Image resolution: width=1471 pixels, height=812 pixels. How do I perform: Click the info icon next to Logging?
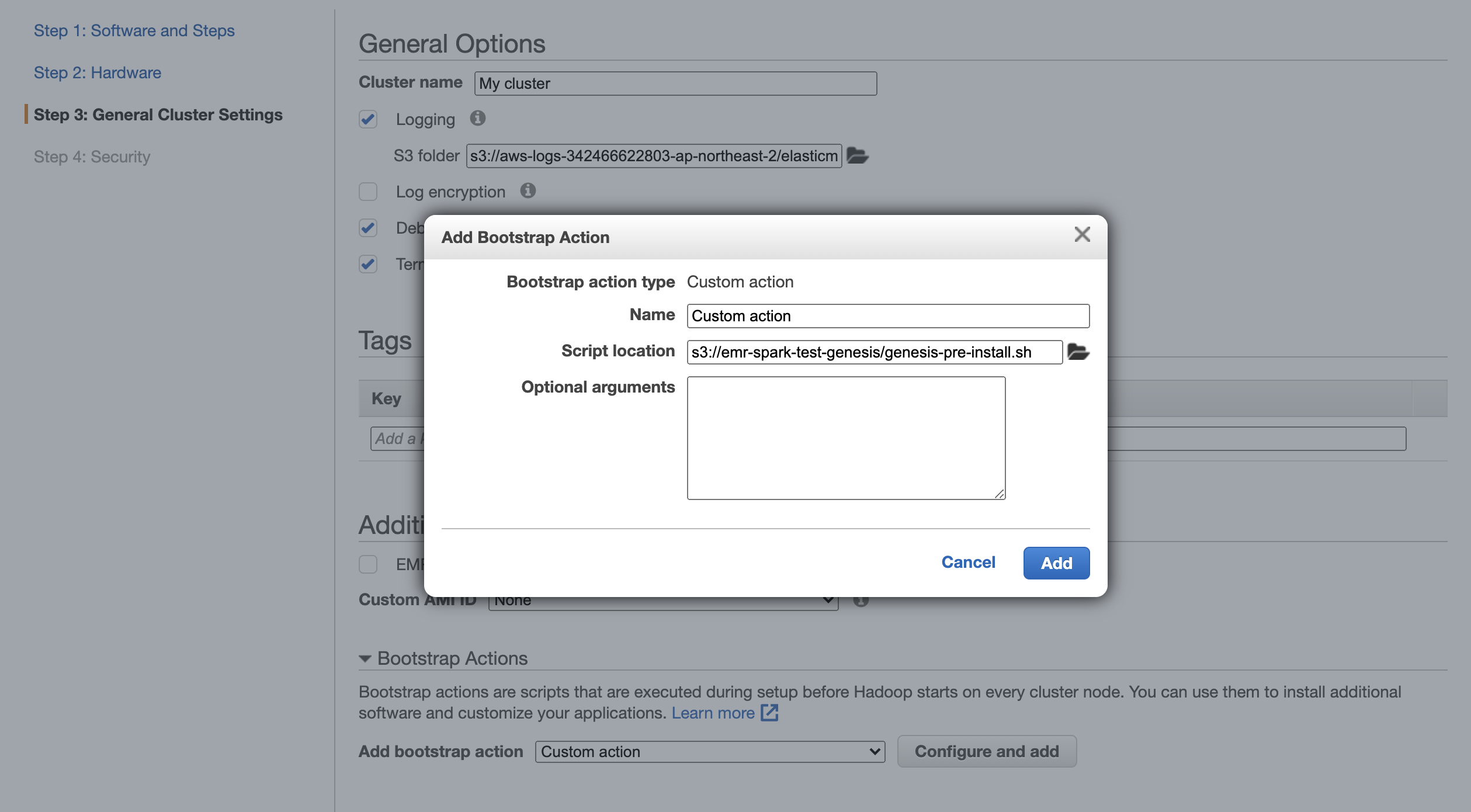coord(477,119)
